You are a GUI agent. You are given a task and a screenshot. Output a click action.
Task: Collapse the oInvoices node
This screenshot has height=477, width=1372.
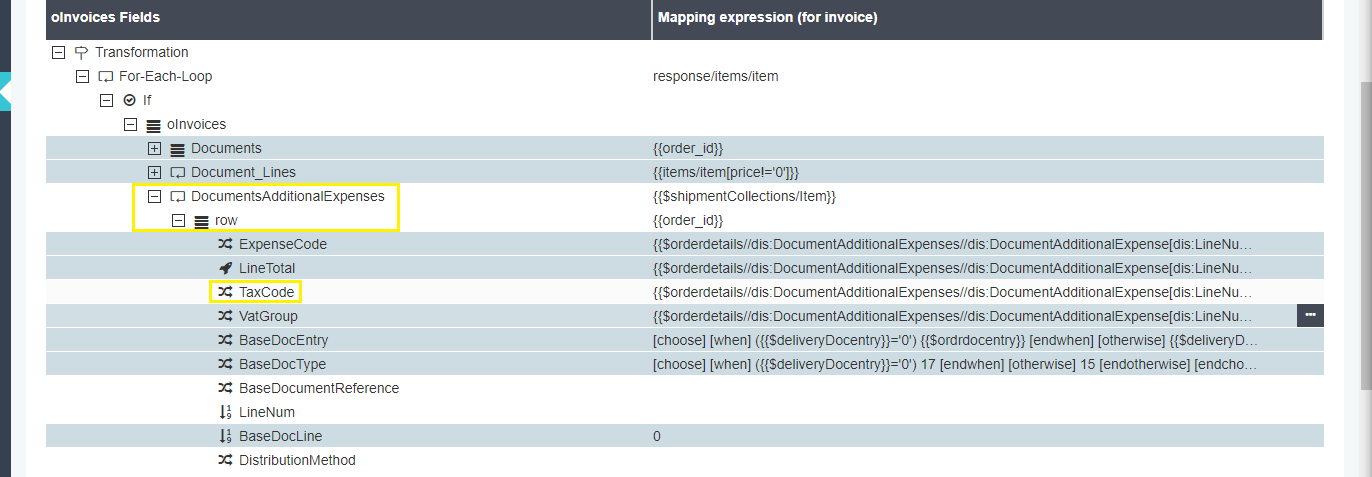130,124
